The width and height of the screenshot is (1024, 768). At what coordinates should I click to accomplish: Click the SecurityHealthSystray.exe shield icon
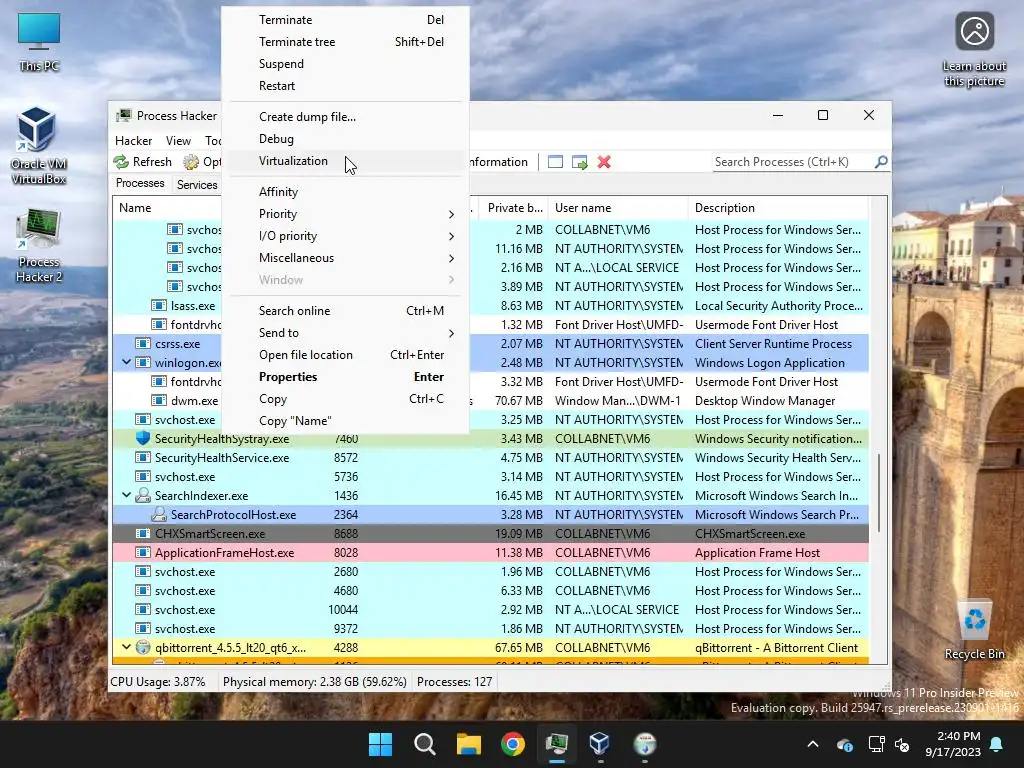pos(143,439)
